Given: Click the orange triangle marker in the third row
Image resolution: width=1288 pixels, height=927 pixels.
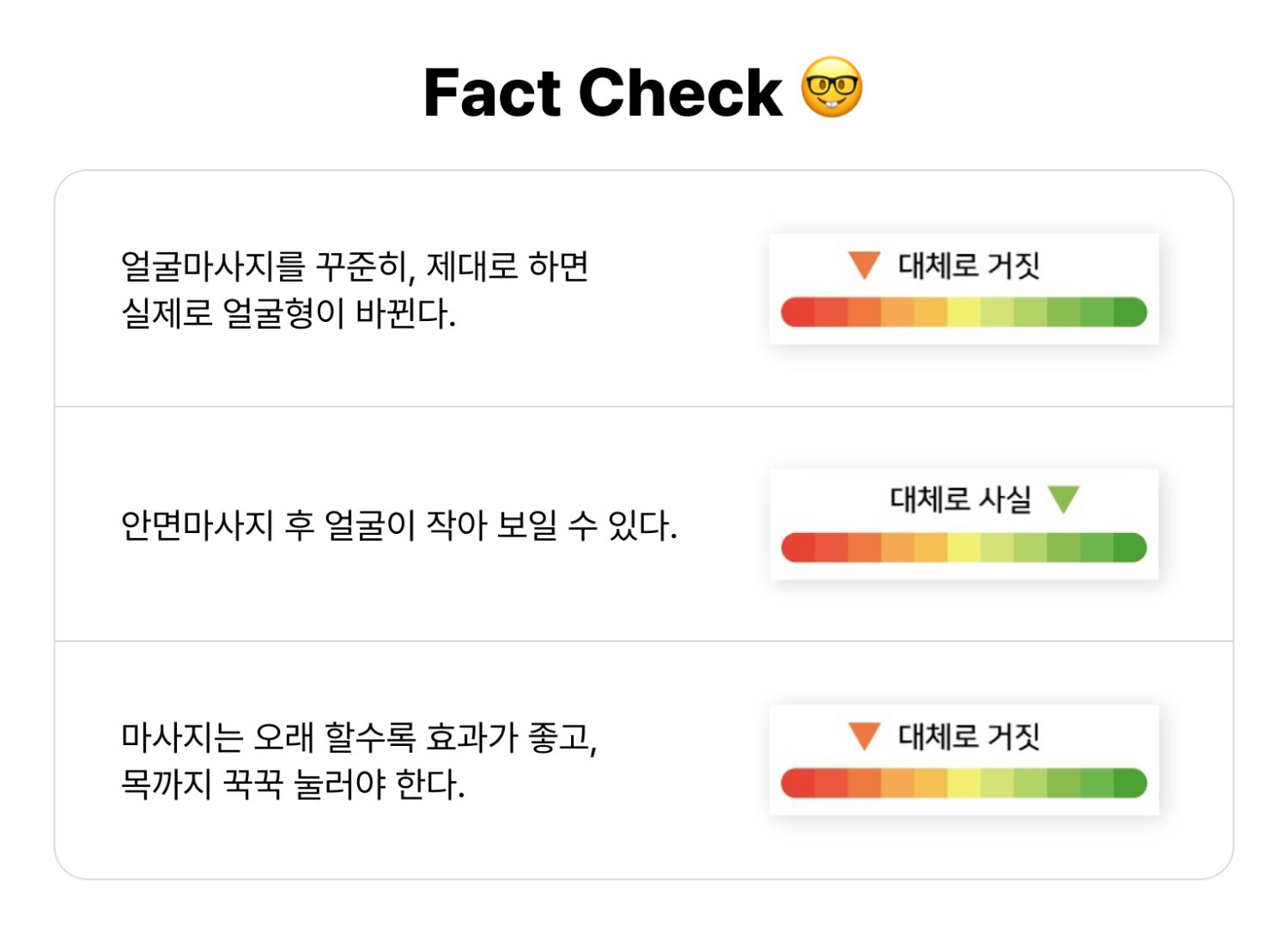Looking at the screenshot, I should (864, 735).
